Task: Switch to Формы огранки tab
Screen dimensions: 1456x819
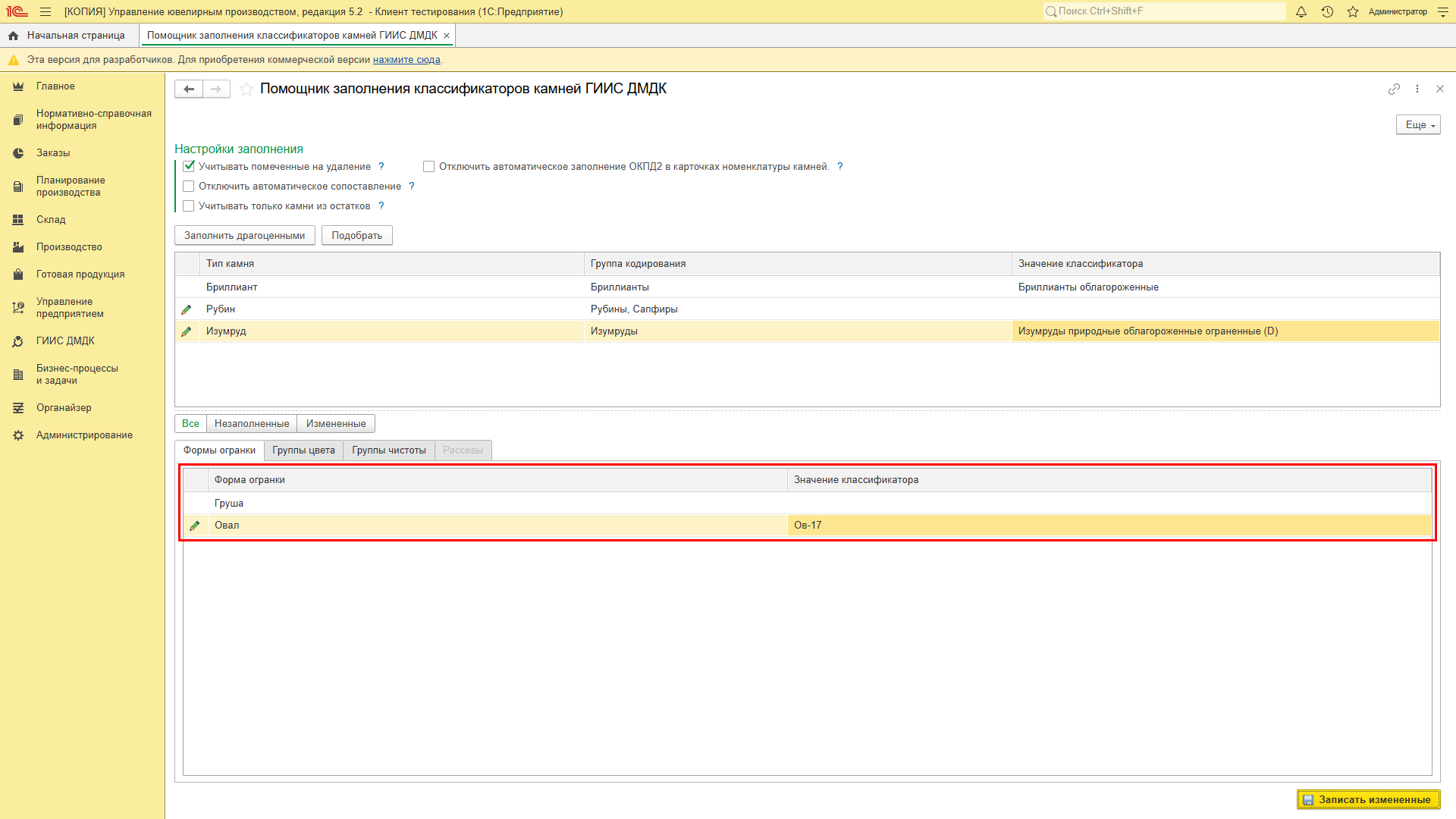Action: 220,450
